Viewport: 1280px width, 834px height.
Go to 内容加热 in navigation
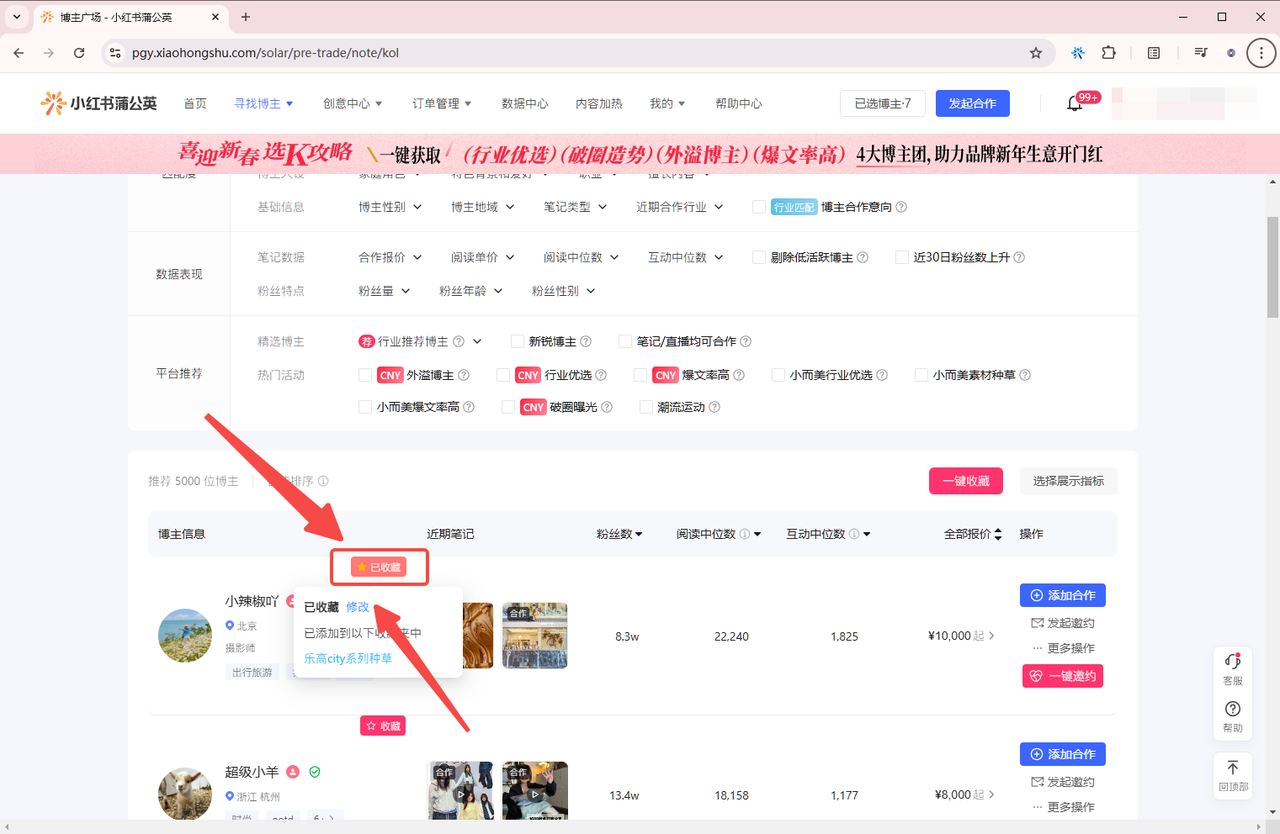tap(598, 103)
